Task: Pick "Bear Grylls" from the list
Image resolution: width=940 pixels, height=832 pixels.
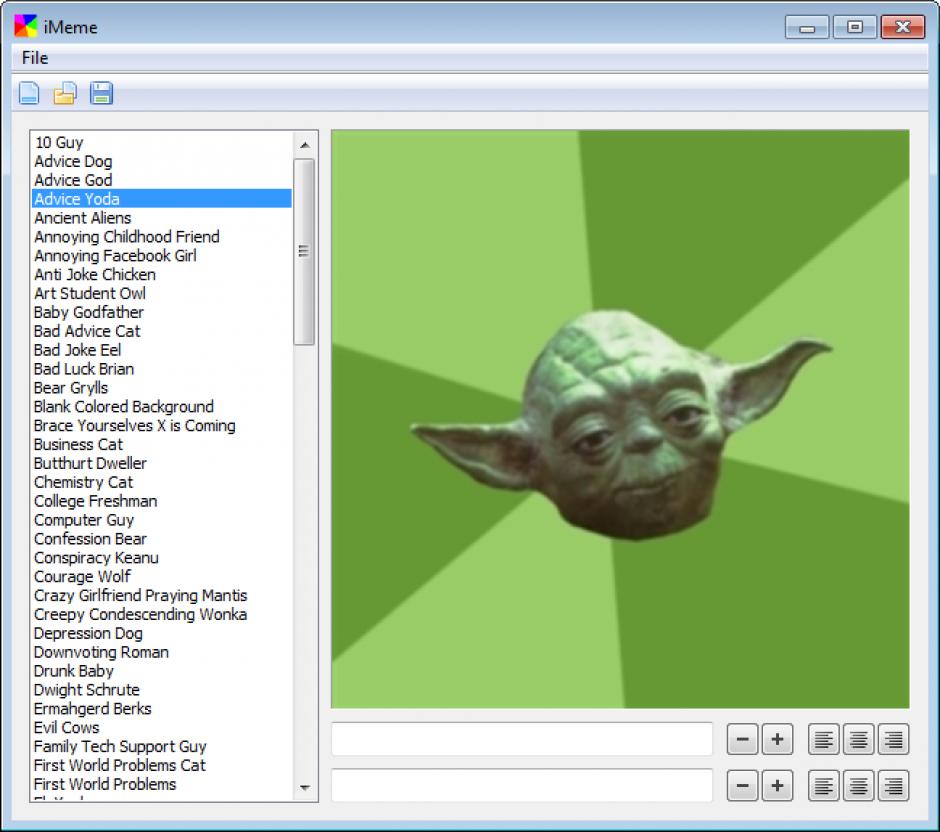Action: click(162, 388)
